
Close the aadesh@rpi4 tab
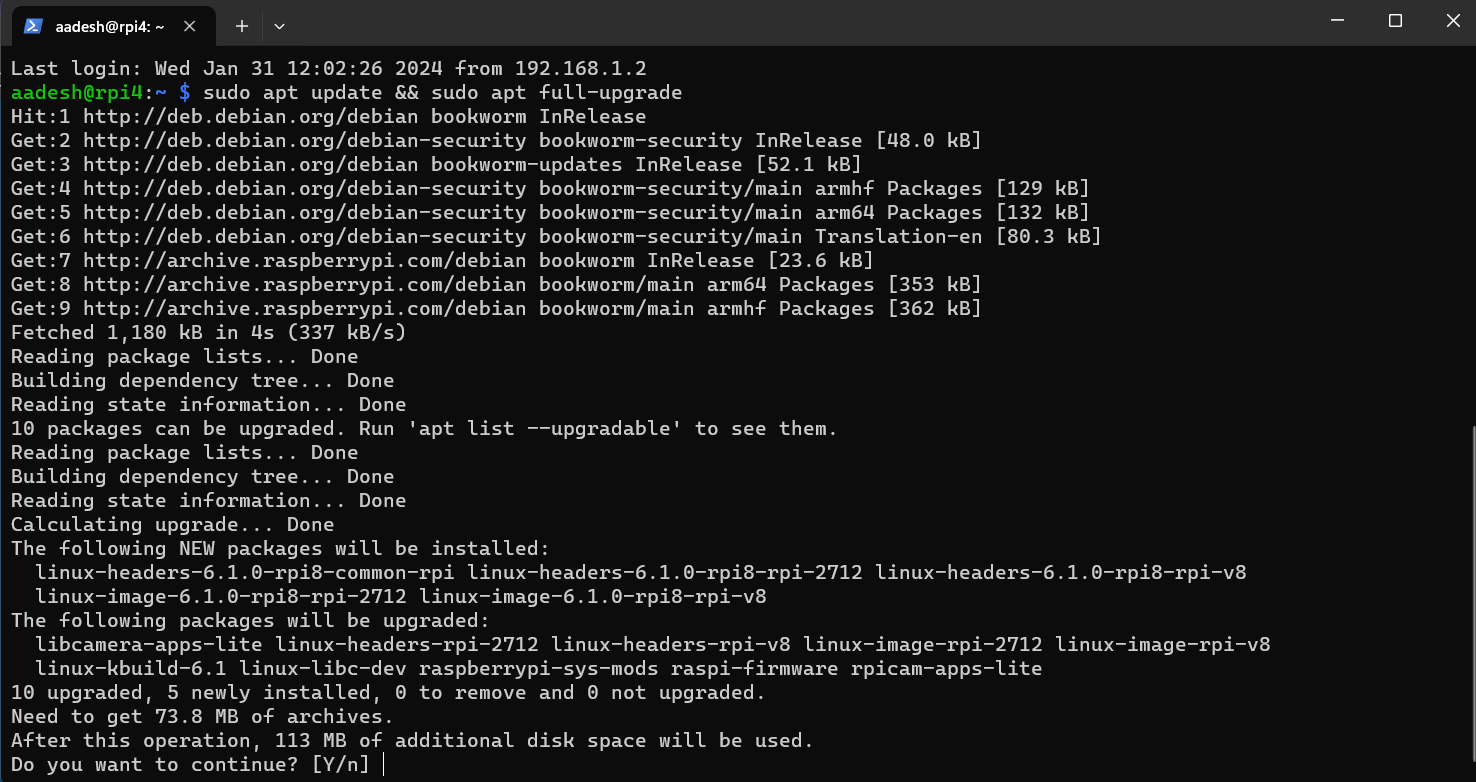(x=190, y=28)
